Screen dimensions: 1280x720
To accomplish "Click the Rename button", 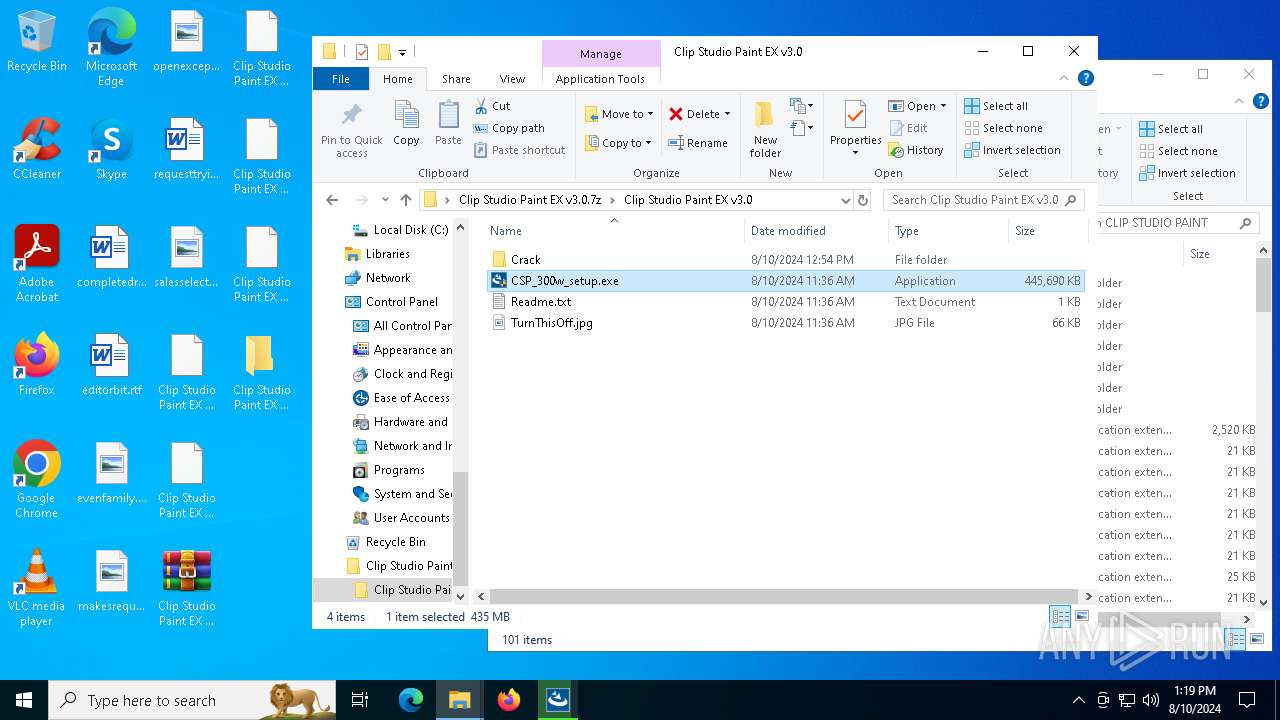I will [x=698, y=143].
